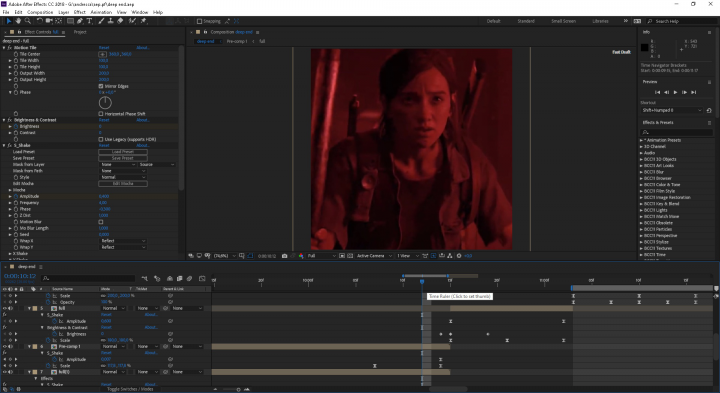Select the Clone Stamp tool
The width and height of the screenshot is (720, 393).
click(x=110, y=21)
